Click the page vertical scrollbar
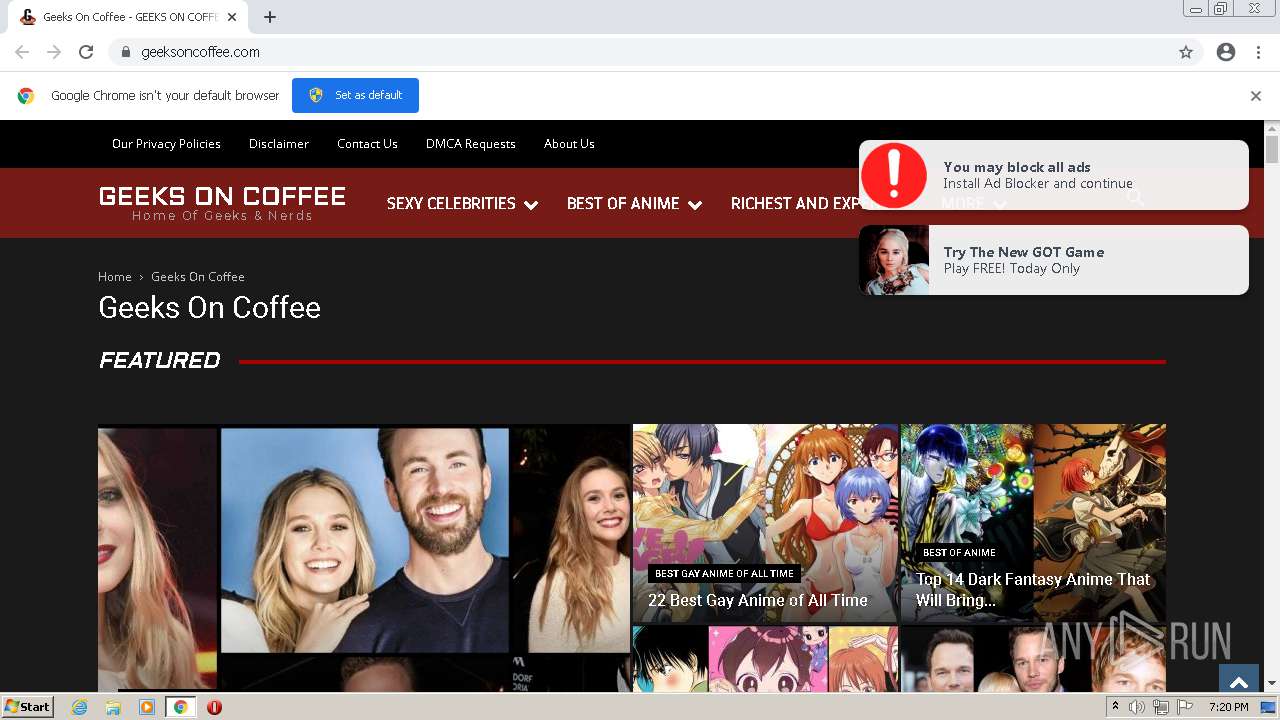 (1272, 150)
